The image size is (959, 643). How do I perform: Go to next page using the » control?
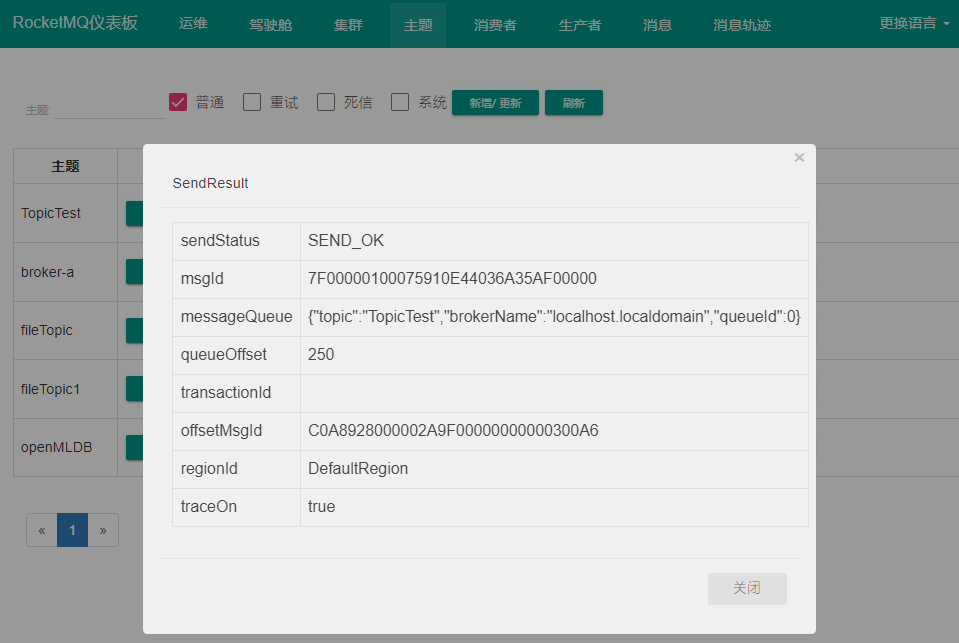(103, 529)
